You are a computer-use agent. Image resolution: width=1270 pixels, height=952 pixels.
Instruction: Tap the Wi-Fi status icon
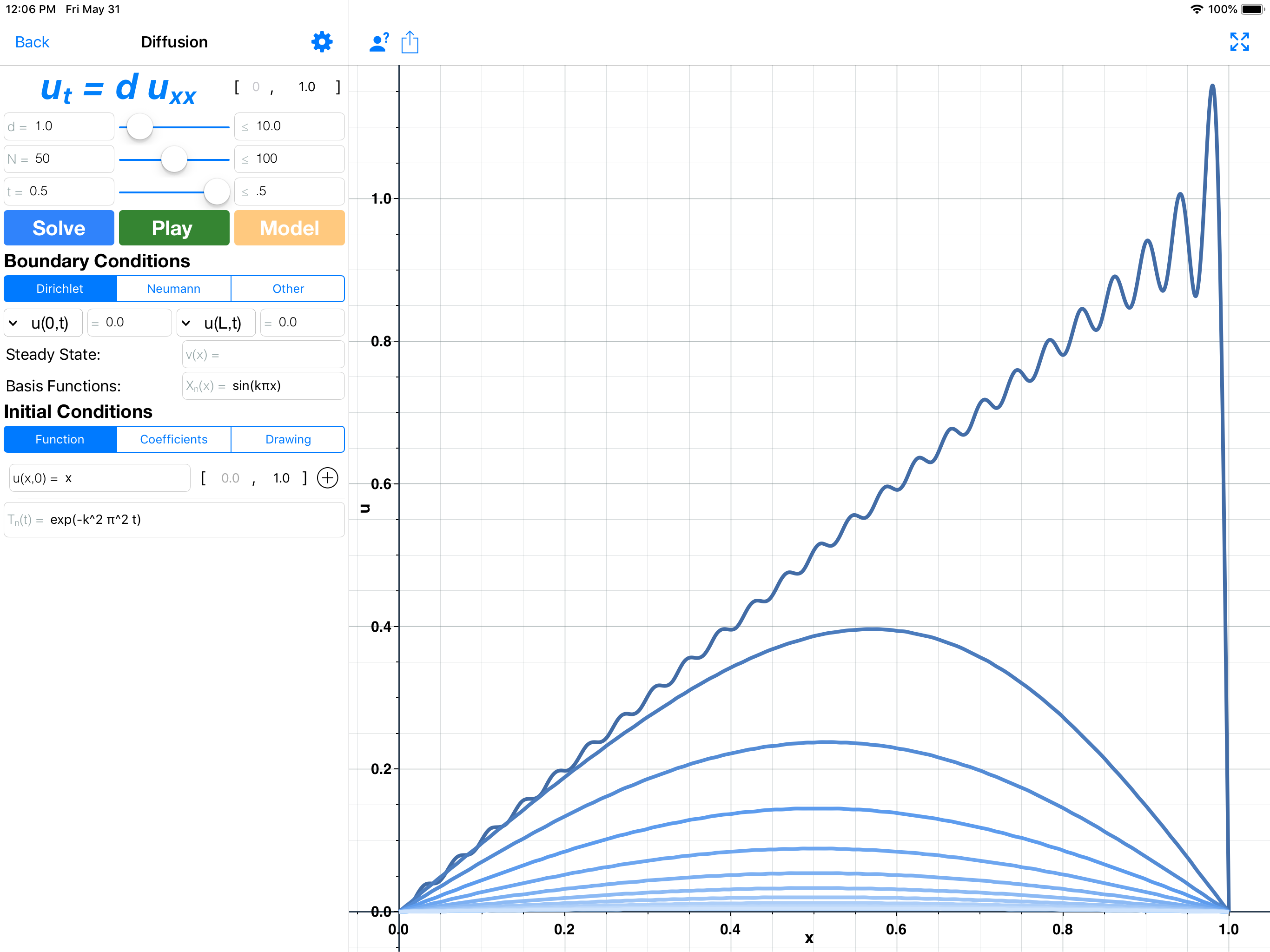click(1197, 9)
